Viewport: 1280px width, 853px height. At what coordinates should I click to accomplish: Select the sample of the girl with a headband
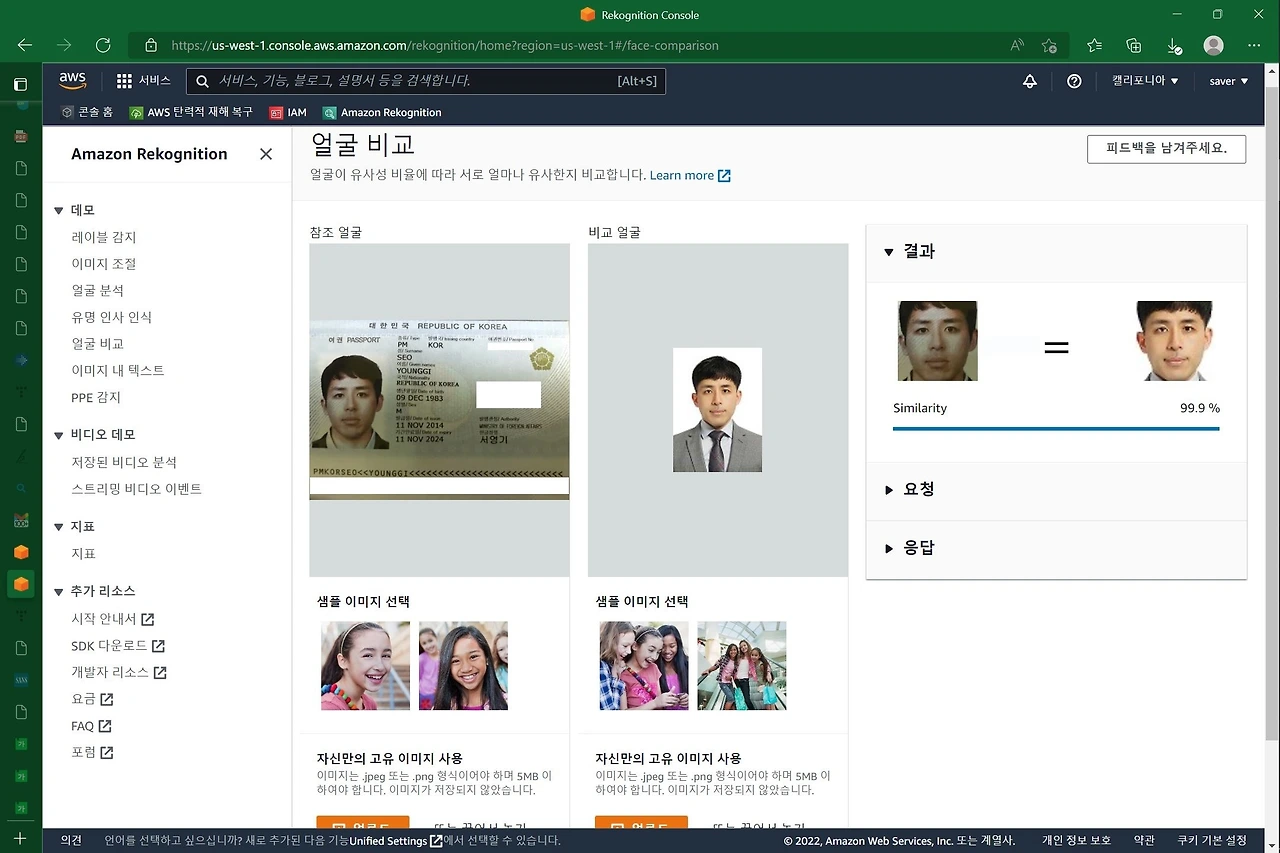pyautogui.click(x=365, y=666)
